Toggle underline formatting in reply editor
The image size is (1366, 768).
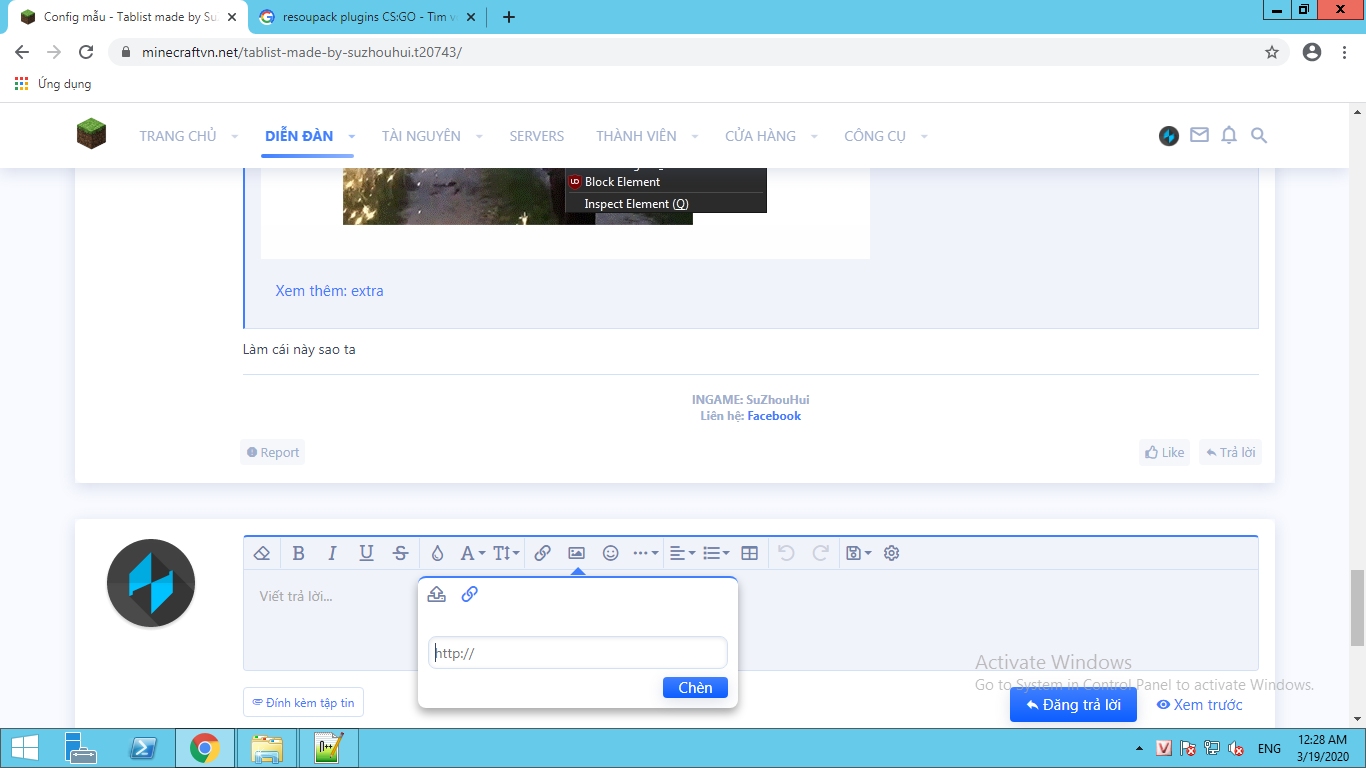point(366,553)
